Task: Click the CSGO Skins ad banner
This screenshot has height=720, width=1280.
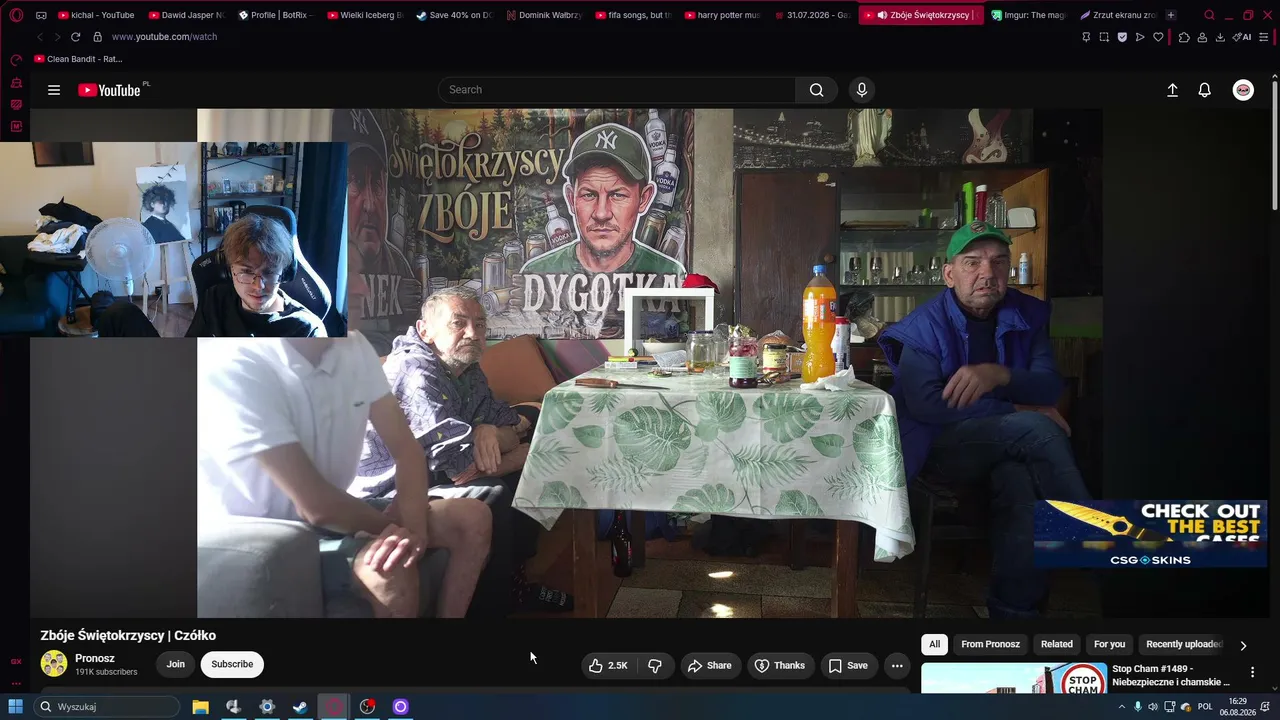Action: coord(1150,534)
